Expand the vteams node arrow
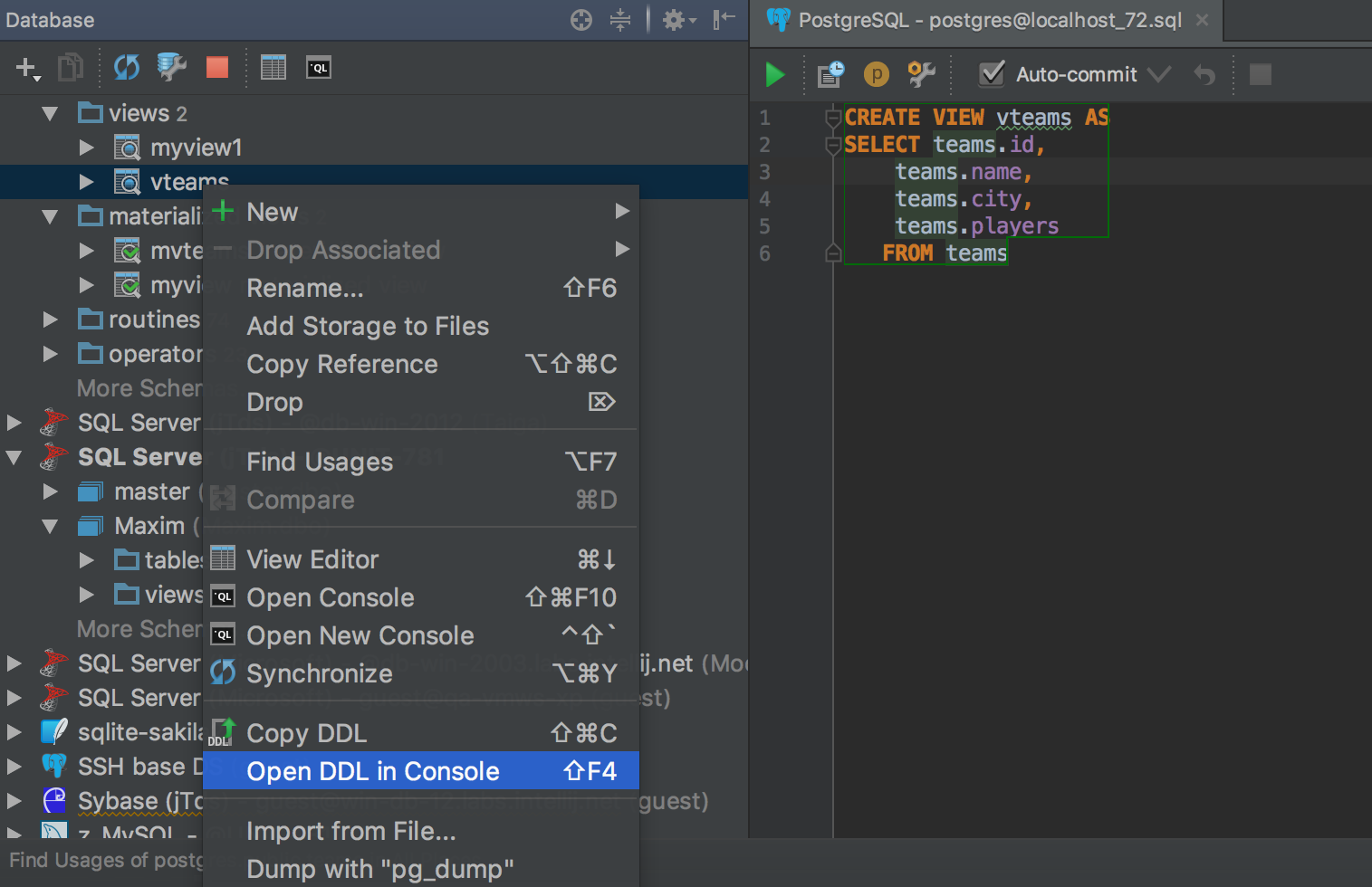1372x887 pixels. [x=86, y=182]
